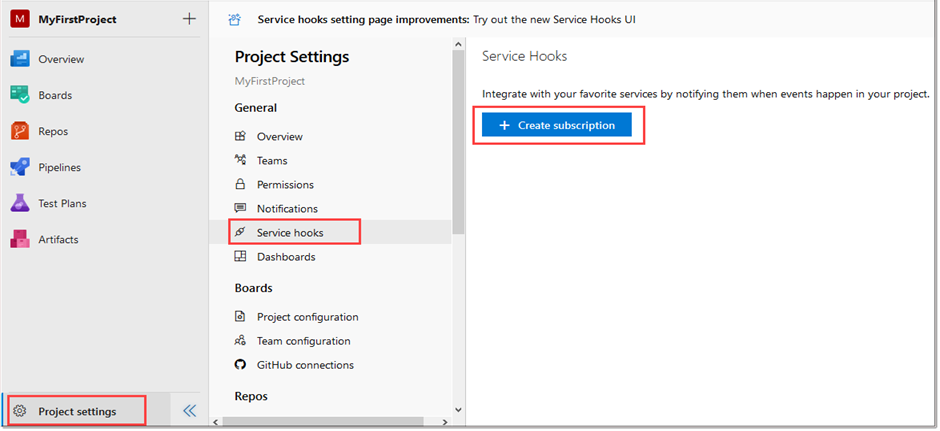Open the Repos icon in sidebar
Screen dimensions: 940x431
20,131
